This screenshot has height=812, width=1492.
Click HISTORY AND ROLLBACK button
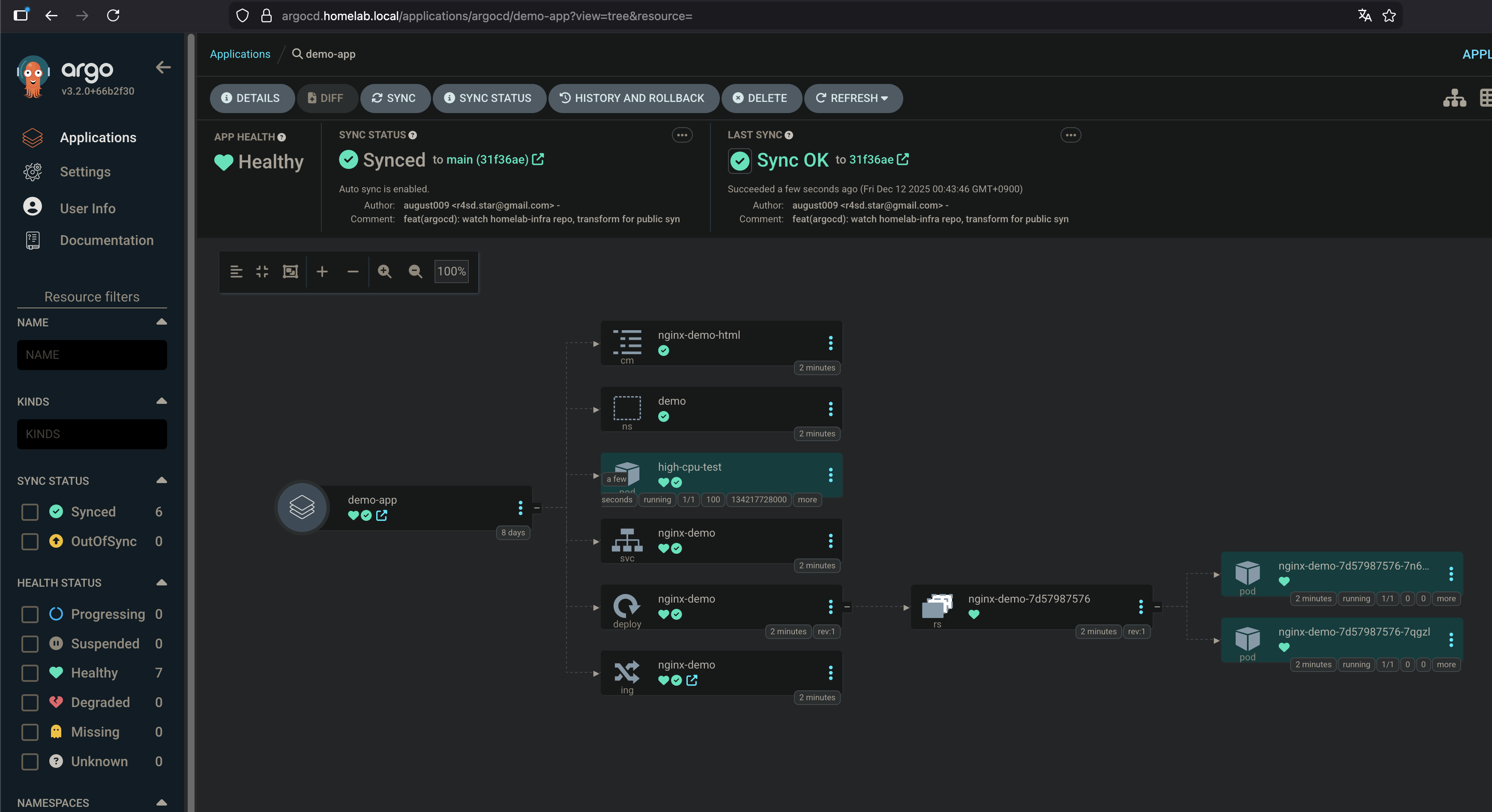(634, 99)
